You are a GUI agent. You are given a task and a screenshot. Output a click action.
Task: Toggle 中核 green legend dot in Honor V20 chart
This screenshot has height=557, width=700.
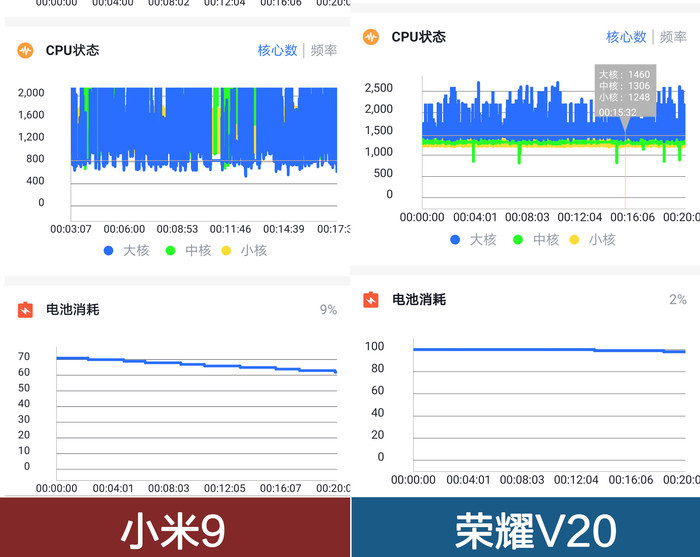pyautogui.click(x=518, y=240)
